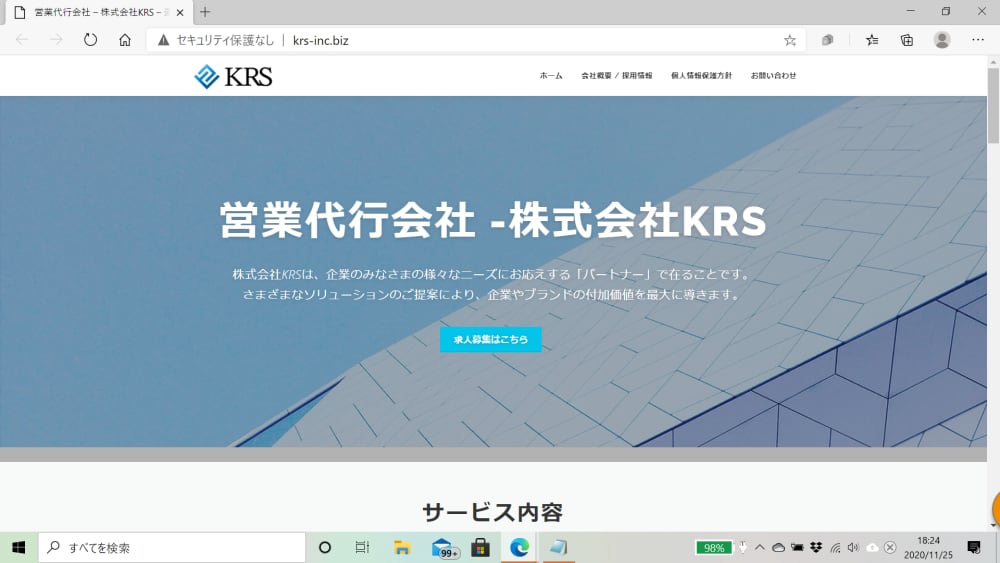Open the ホーム menu item
This screenshot has height=563, width=1000.
click(551, 75)
